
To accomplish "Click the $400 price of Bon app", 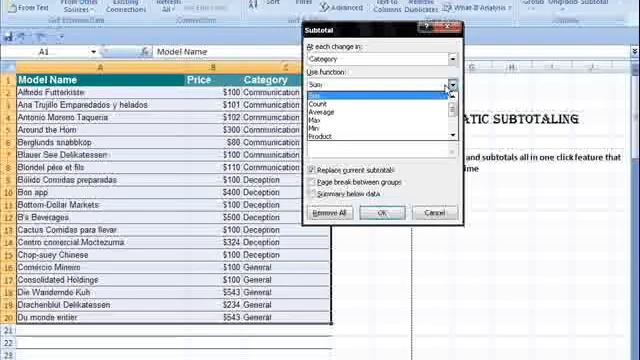I will pyautogui.click(x=213, y=192).
